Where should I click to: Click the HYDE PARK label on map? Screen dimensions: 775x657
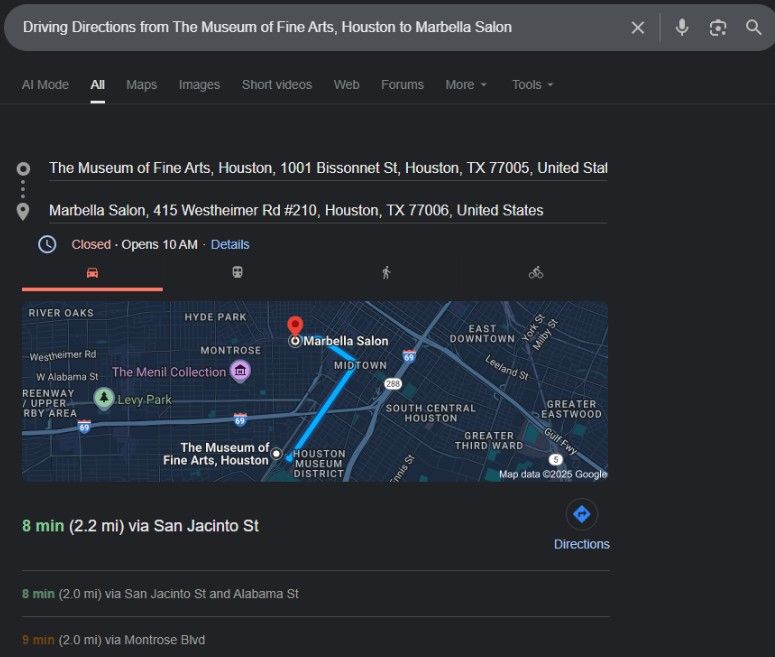pyautogui.click(x=215, y=317)
